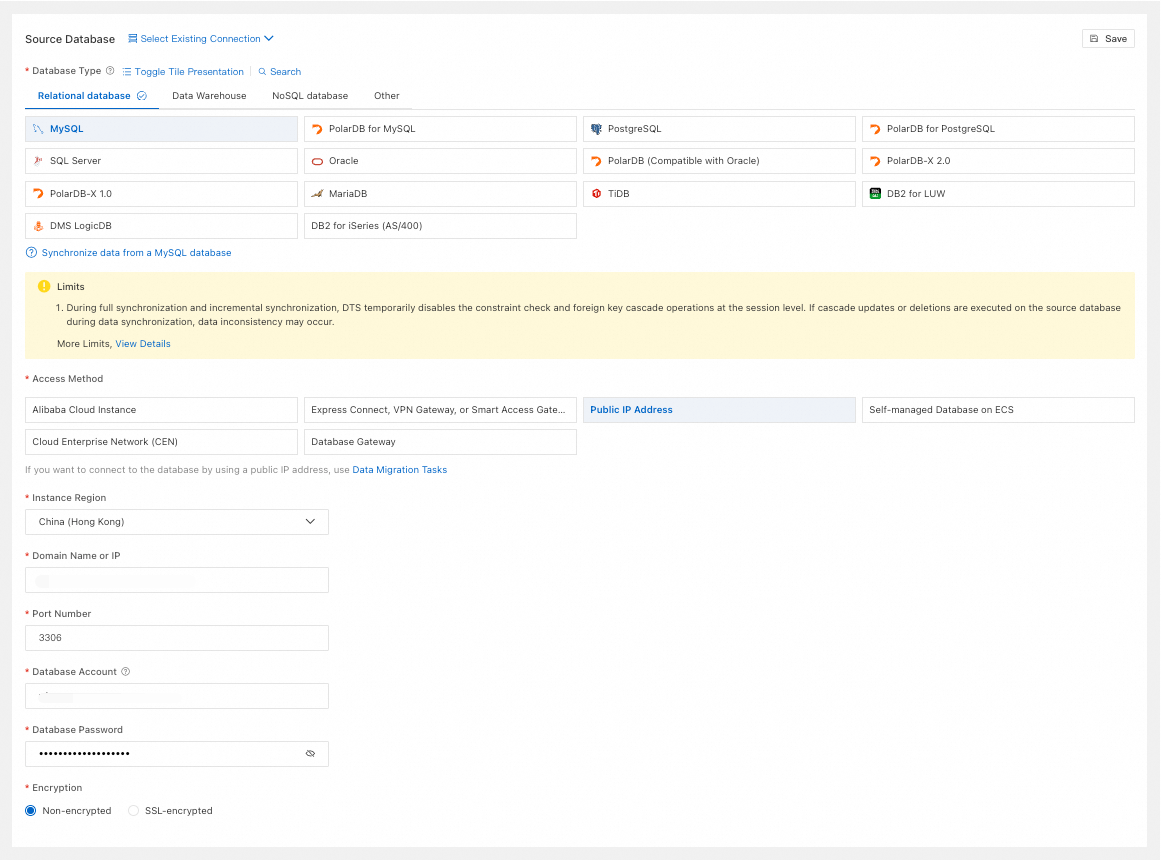The image size is (1161, 860).
Task: Select the Oracle database icon
Action: coord(317,161)
